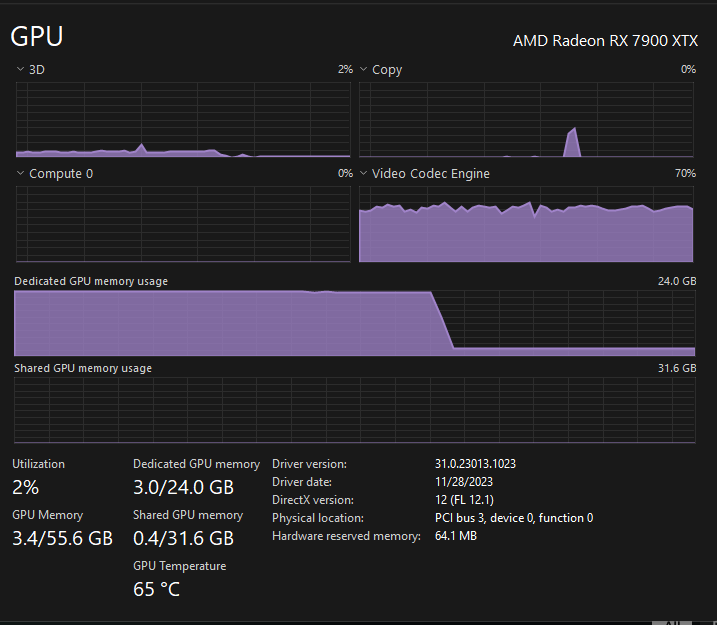717x625 pixels.
Task: Click the Utilization 2% value
Action: [26, 487]
